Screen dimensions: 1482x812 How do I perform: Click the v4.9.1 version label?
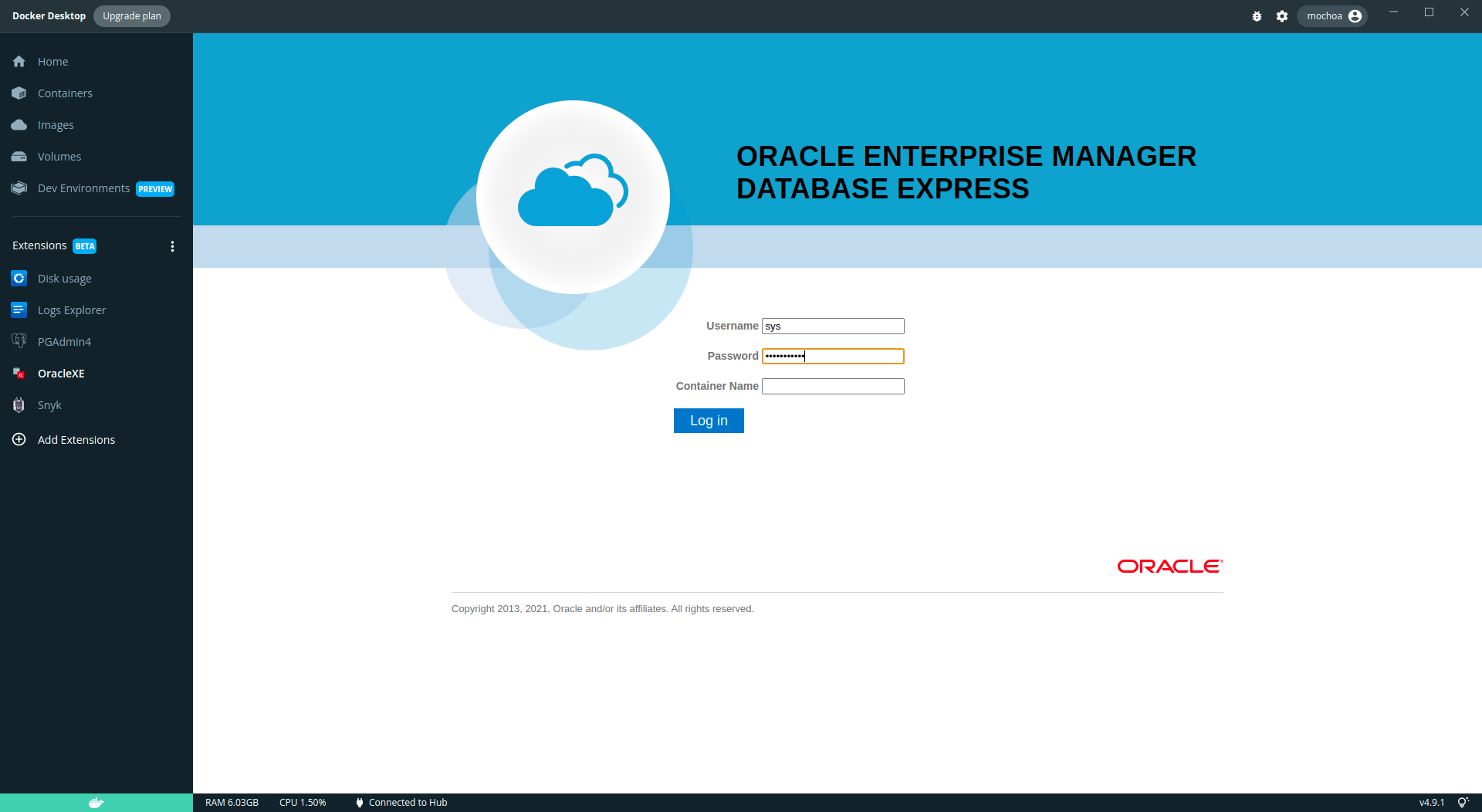click(1432, 803)
